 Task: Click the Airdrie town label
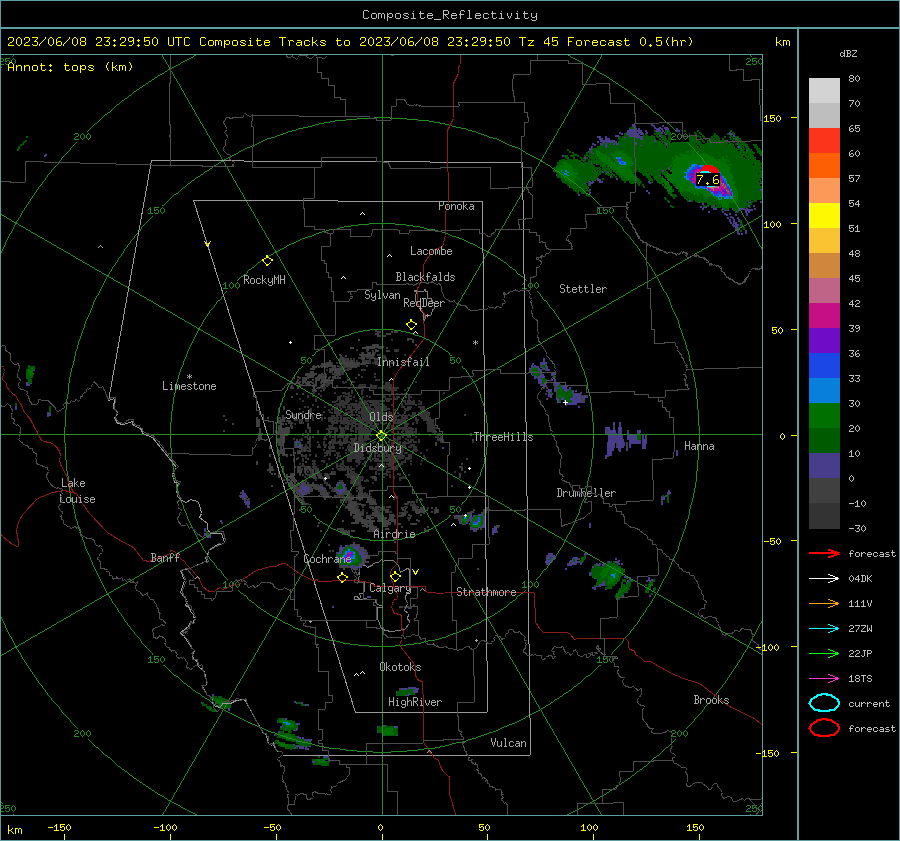394,534
